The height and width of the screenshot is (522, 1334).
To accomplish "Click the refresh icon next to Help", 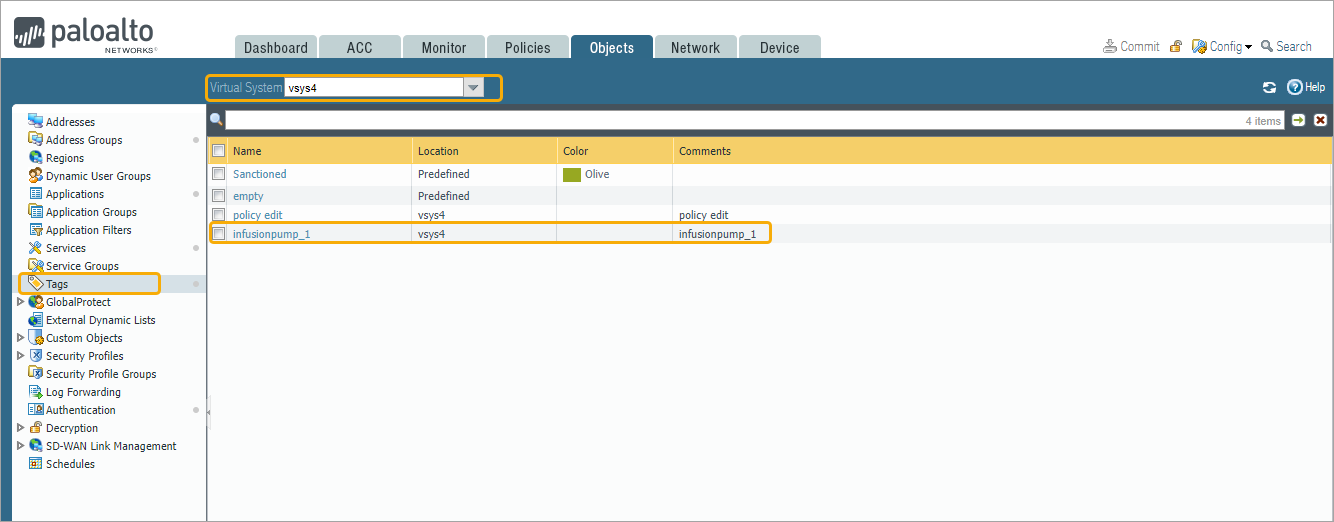I will (1269, 88).
